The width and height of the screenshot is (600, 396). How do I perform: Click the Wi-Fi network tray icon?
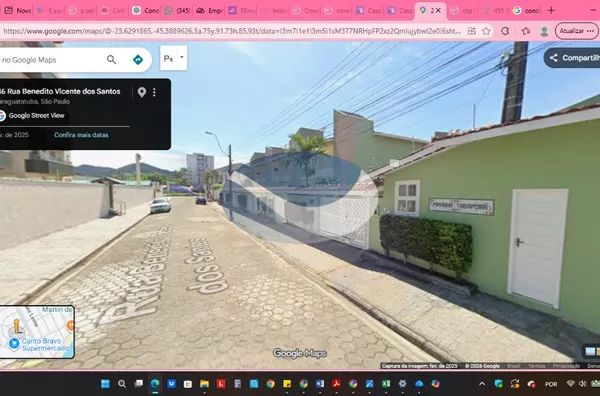click(571, 384)
